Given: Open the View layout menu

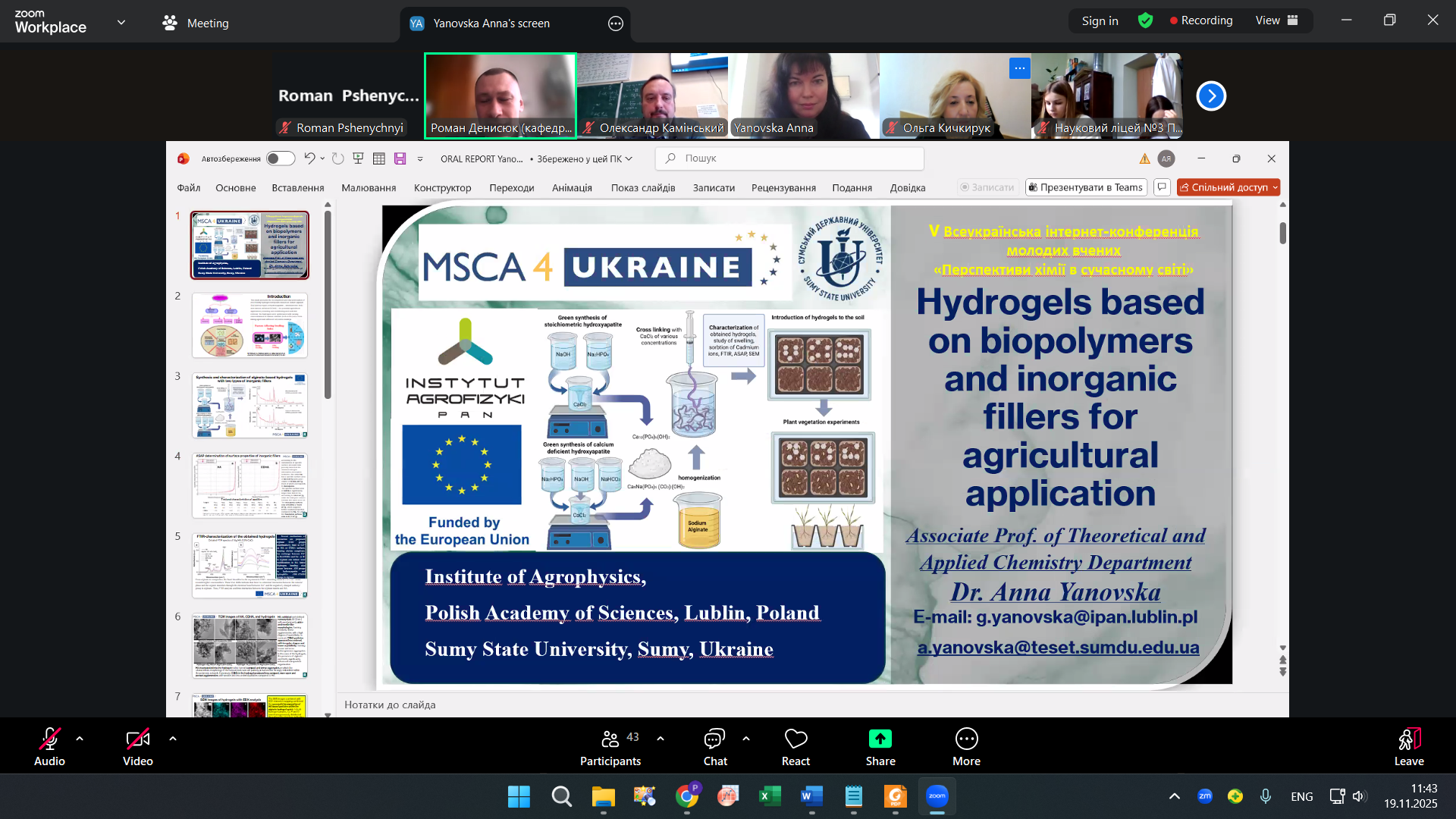Looking at the screenshot, I should click(x=1276, y=20).
